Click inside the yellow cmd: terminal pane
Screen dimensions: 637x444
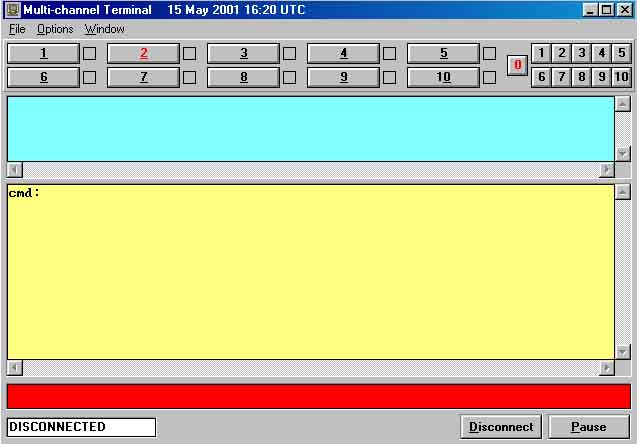pos(311,272)
